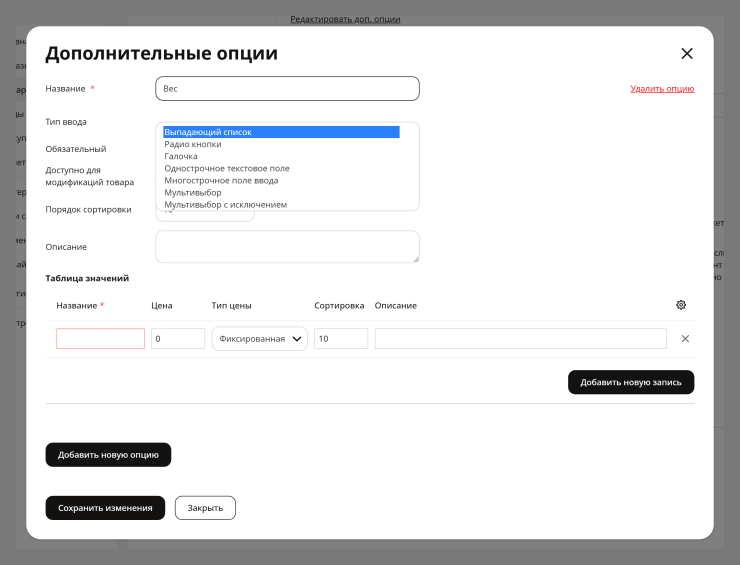The image size is (740, 565).
Task: Save with Сохранить изменения button
Action: pyautogui.click(x=105, y=508)
